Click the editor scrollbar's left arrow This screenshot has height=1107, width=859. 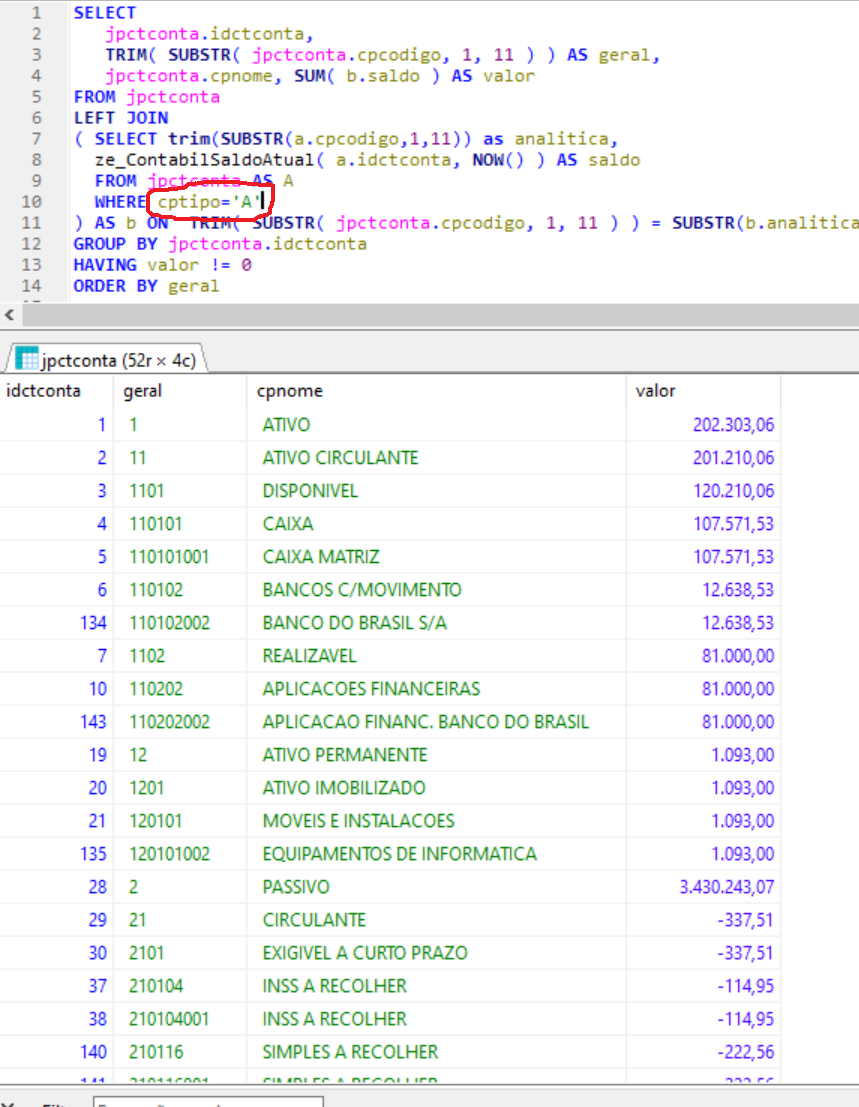coord(10,315)
